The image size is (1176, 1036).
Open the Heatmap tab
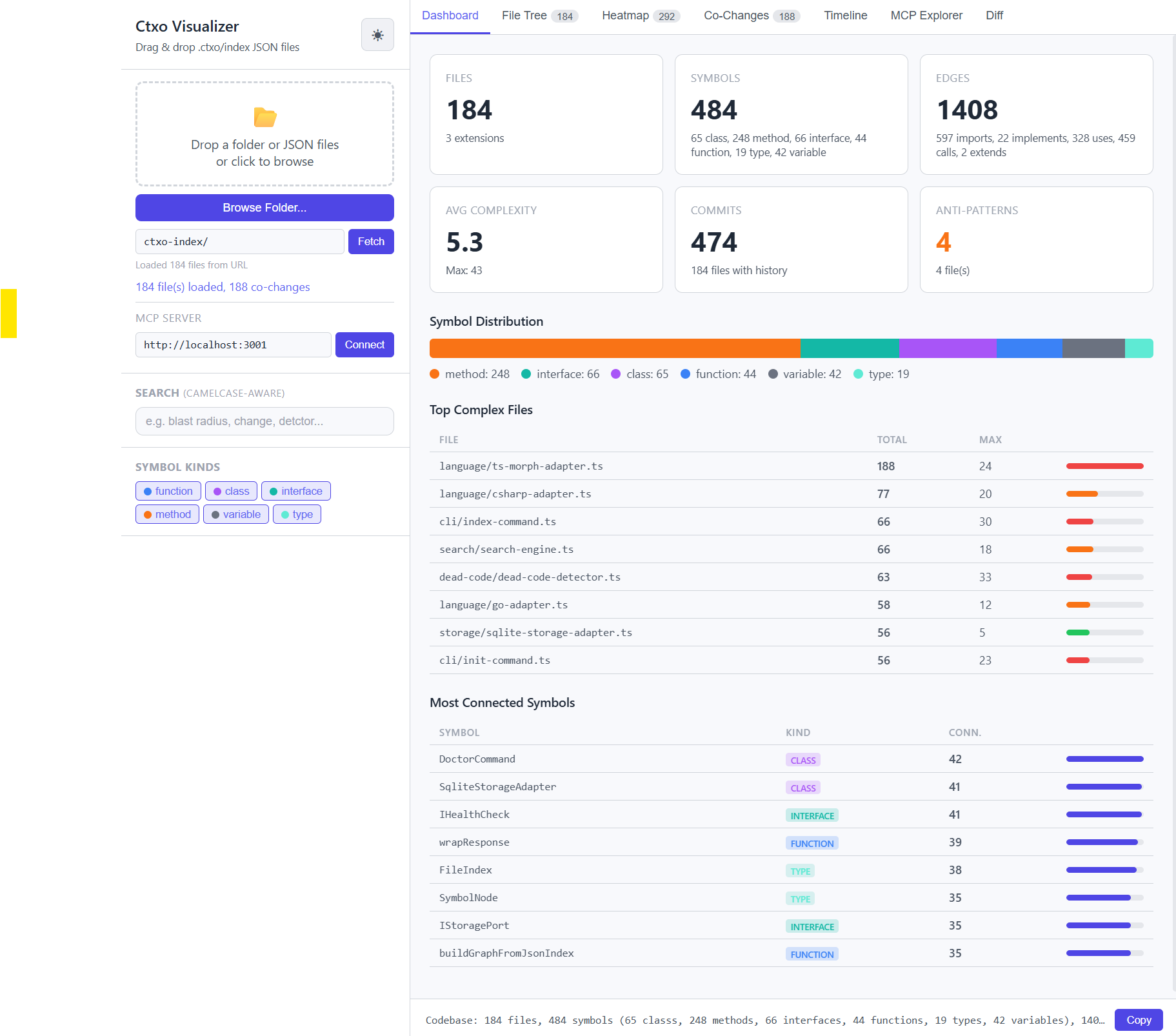pyautogui.click(x=640, y=15)
